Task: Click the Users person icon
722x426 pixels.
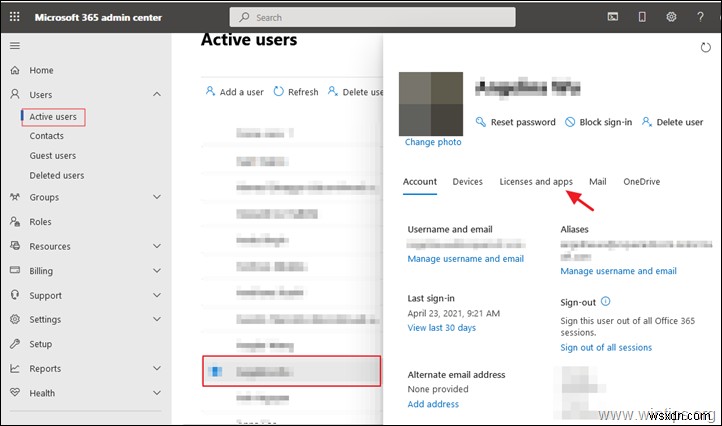Action: pos(15,94)
